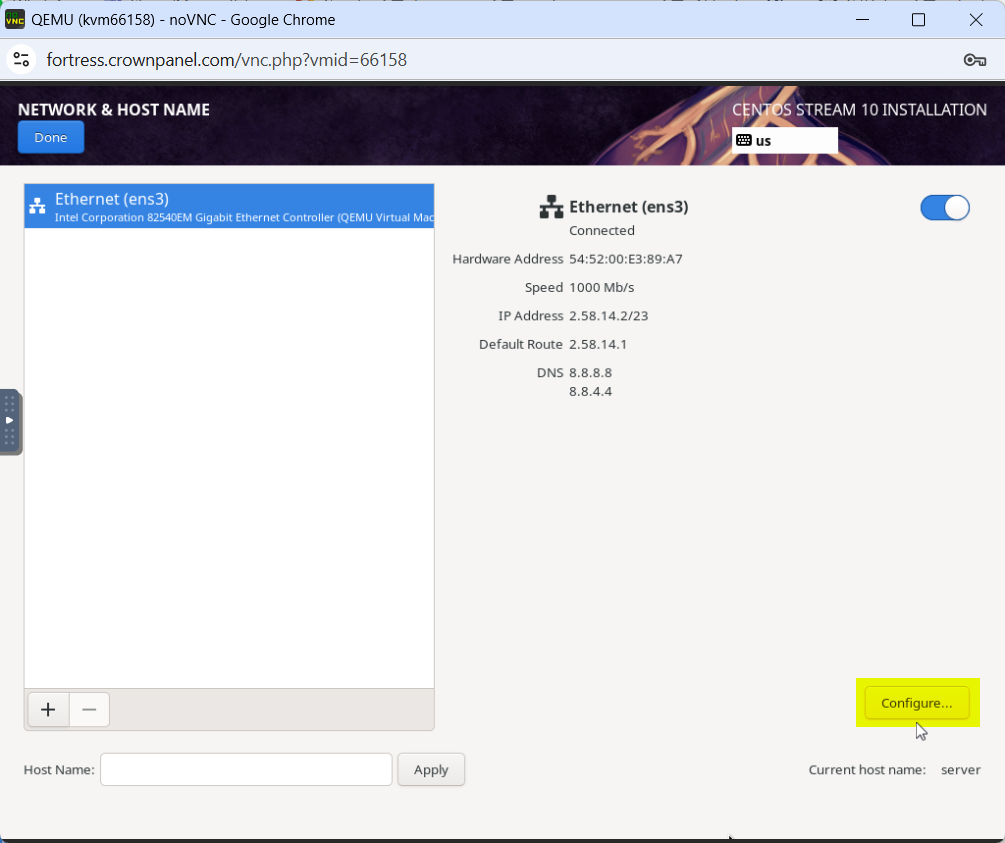
Task: Select Ethernet (ens3) in device list
Action: coord(229,206)
